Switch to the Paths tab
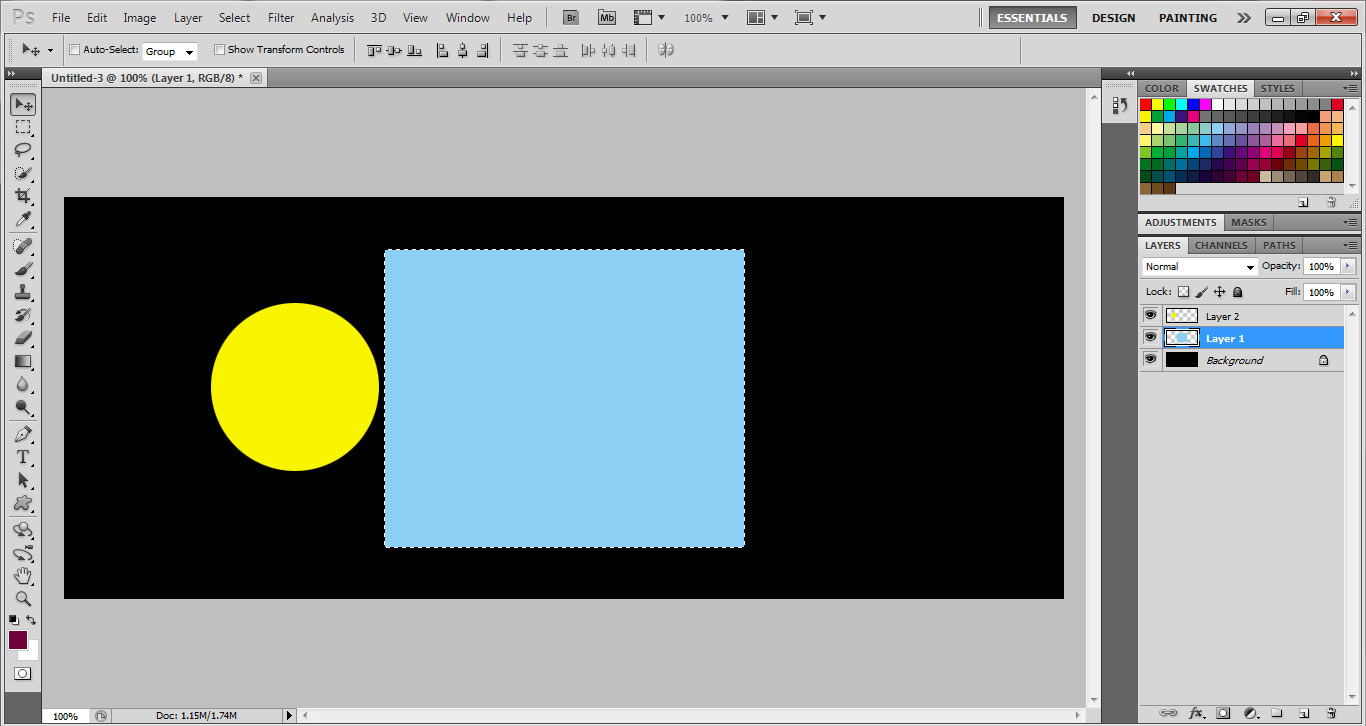The height and width of the screenshot is (726, 1366). click(1279, 245)
